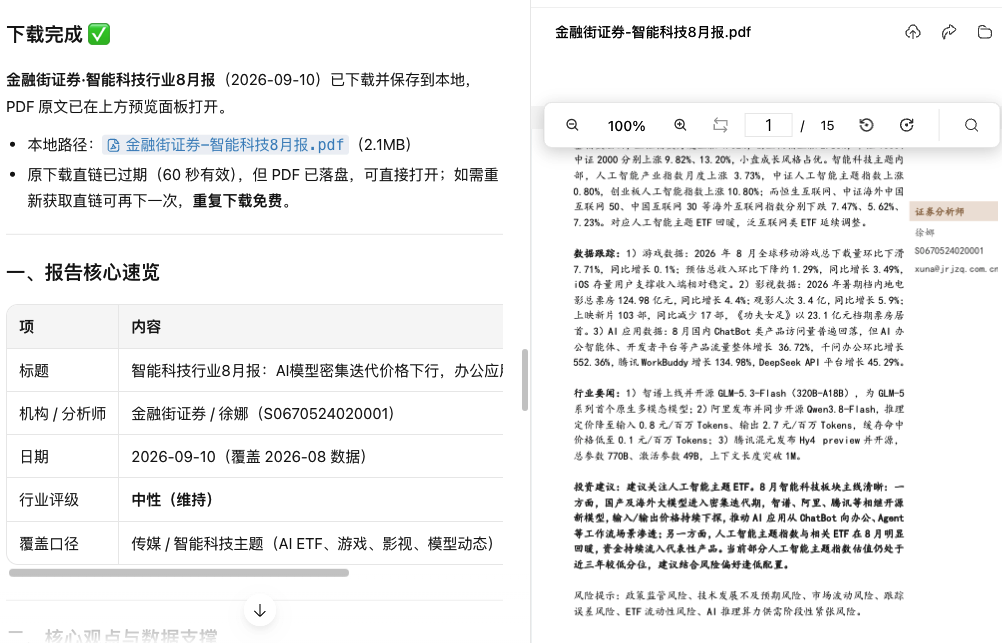Zoom out the PDF preview
The height and width of the screenshot is (643, 1002).
click(x=573, y=125)
